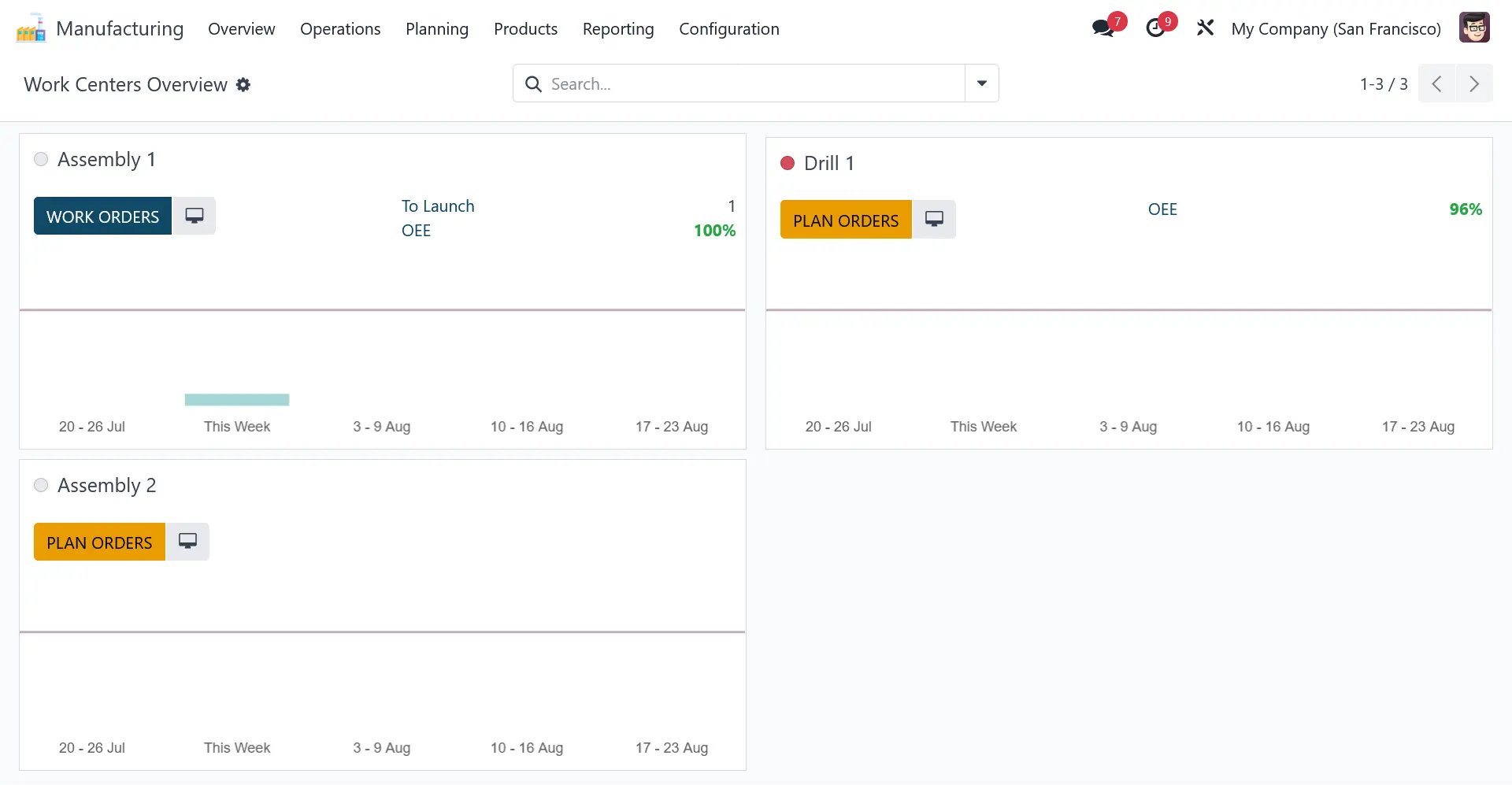Open Assembly 1 tablet view icon
The width and height of the screenshot is (1512, 785).
click(194, 217)
